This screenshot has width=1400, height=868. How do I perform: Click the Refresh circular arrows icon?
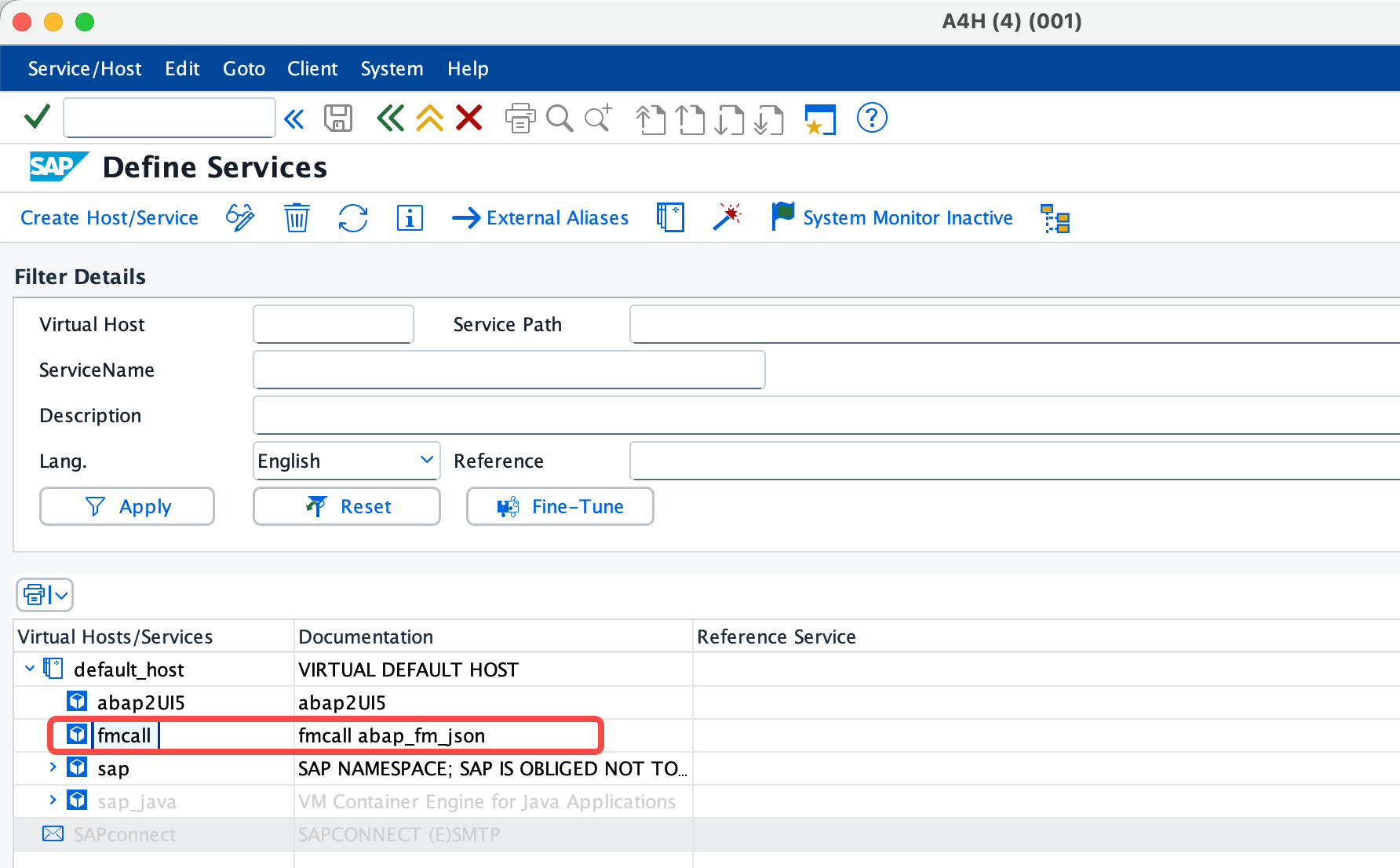[353, 217]
